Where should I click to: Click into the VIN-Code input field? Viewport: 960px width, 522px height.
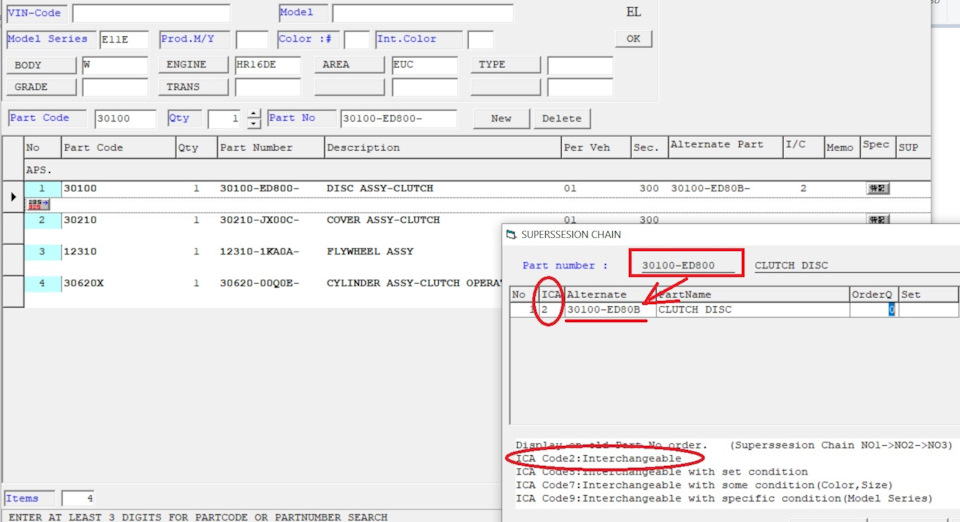point(150,14)
